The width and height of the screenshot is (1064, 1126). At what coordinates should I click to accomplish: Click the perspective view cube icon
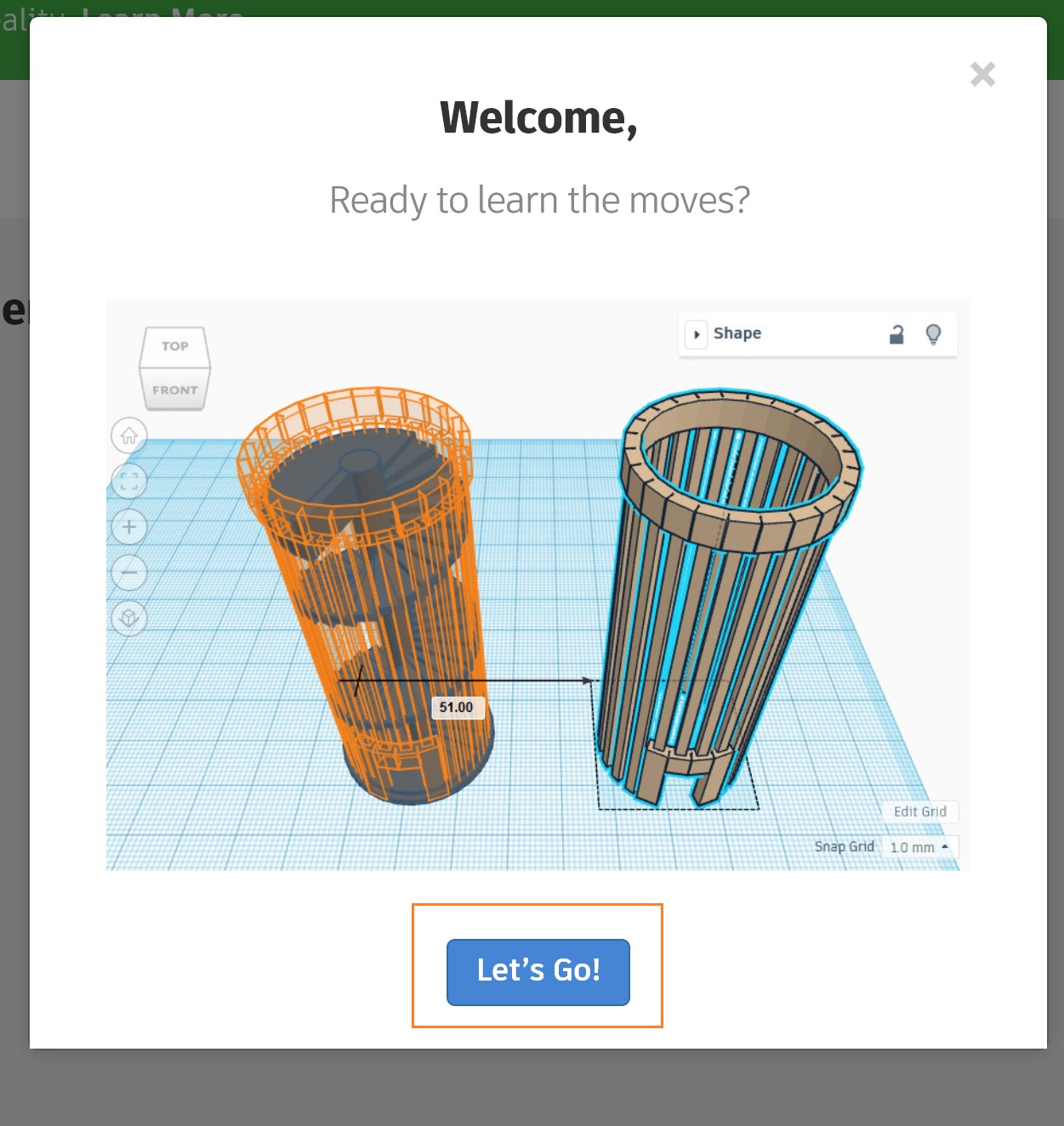coord(129,618)
